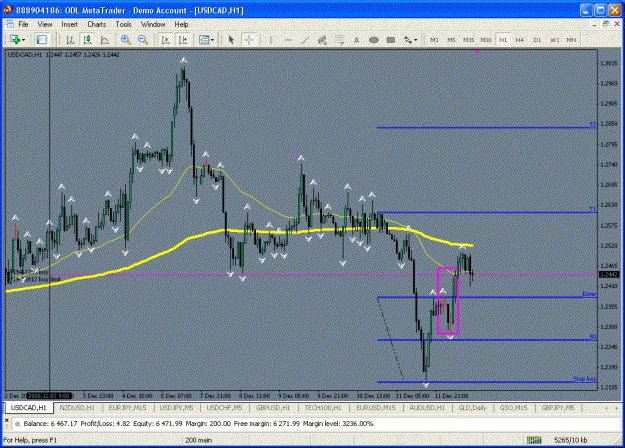Zoom out of the chart
The height and width of the screenshot is (448, 625).
143,40
